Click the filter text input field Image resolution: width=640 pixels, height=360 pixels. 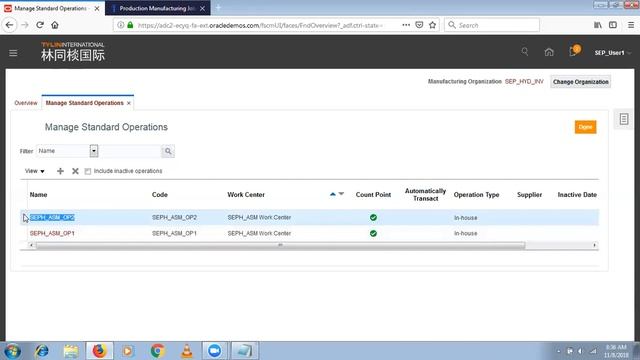coord(131,151)
